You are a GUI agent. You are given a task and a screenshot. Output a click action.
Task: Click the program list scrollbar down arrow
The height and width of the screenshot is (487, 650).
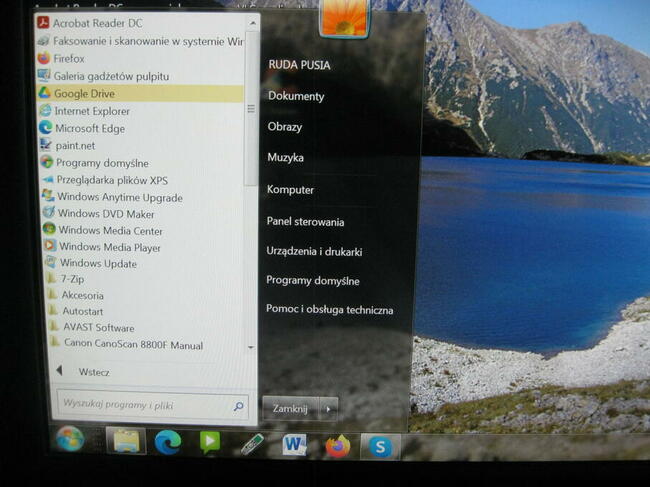point(251,347)
